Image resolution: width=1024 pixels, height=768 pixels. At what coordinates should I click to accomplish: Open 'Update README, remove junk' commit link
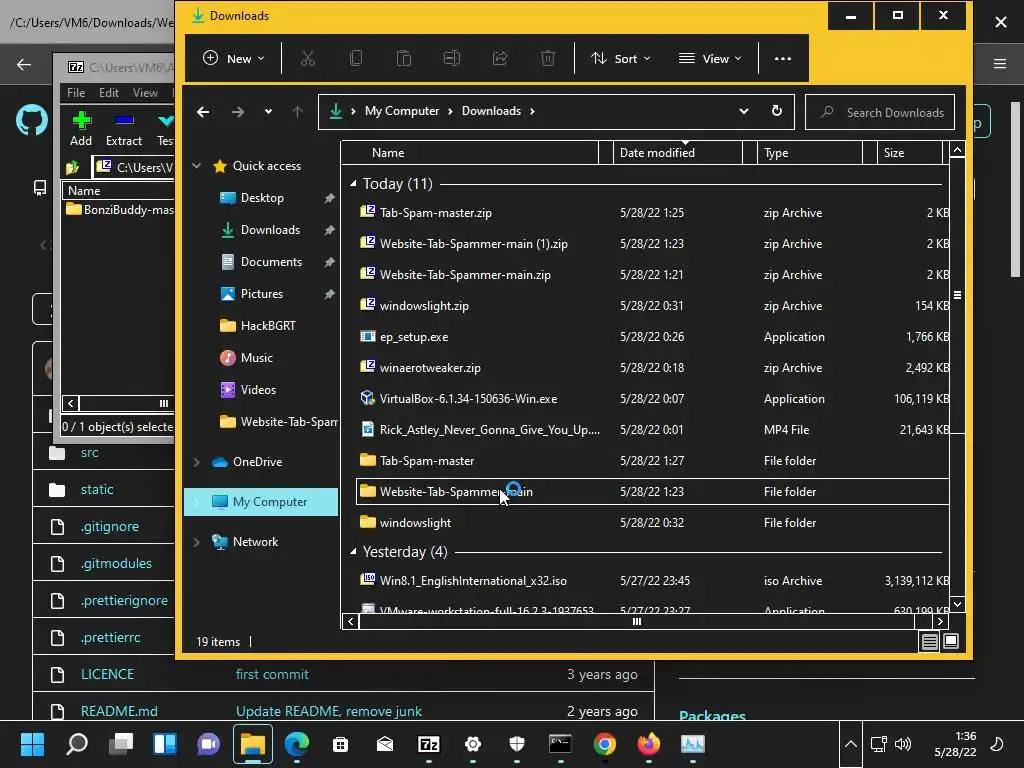[x=328, y=711]
